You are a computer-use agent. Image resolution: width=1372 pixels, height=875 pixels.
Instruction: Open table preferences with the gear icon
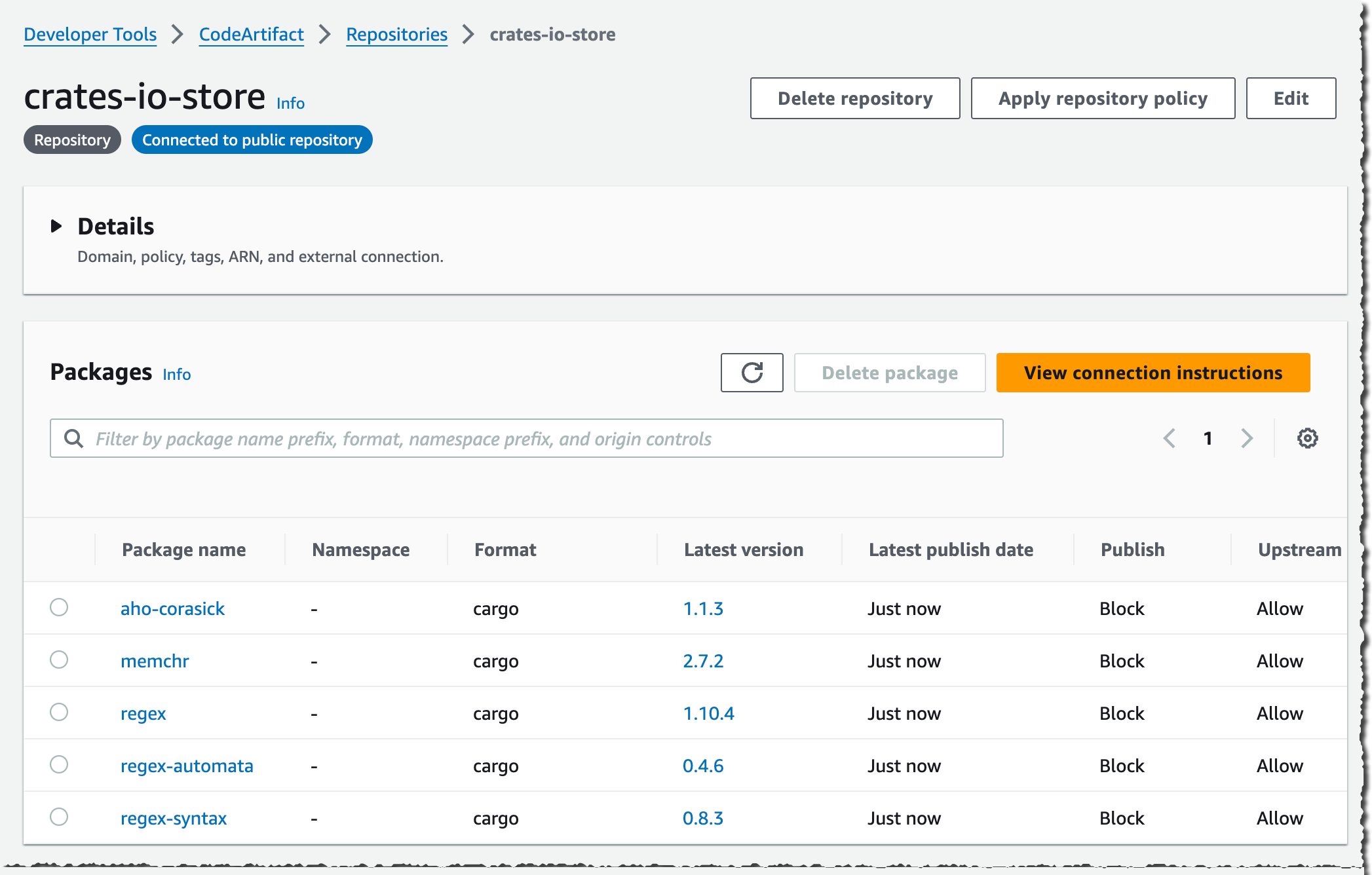click(1308, 438)
